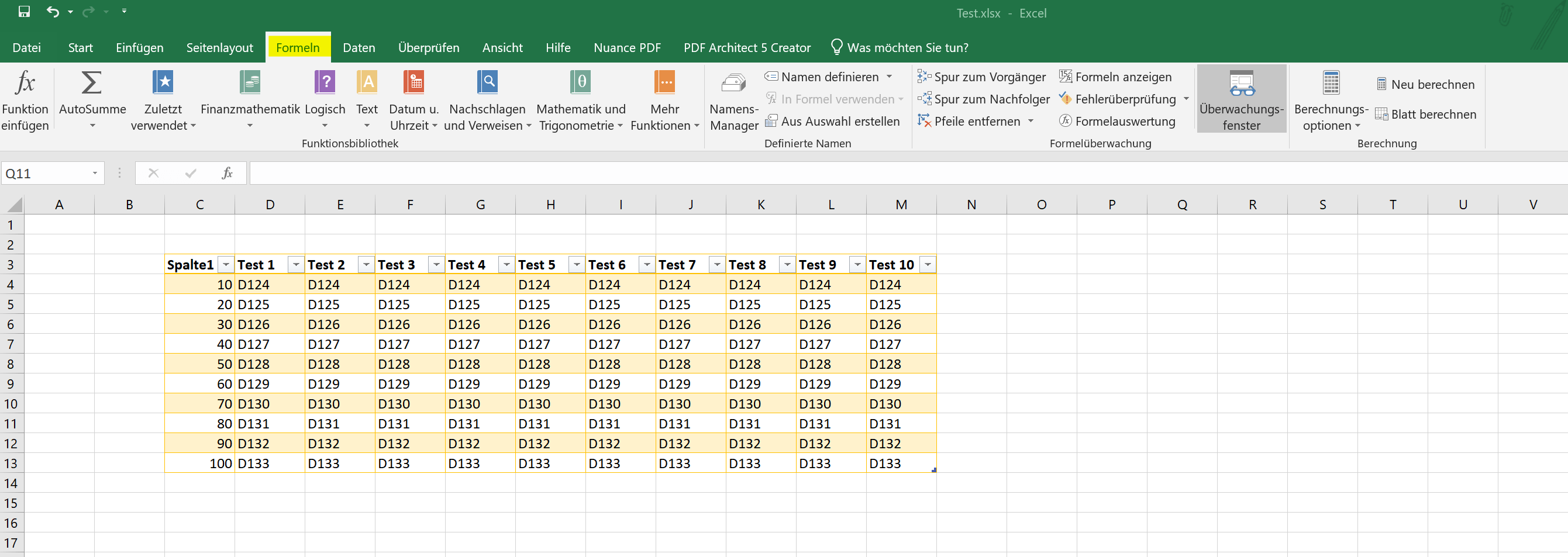Open the Finanzmathematik function category
The width and height of the screenshot is (1568, 557).
point(250,99)
